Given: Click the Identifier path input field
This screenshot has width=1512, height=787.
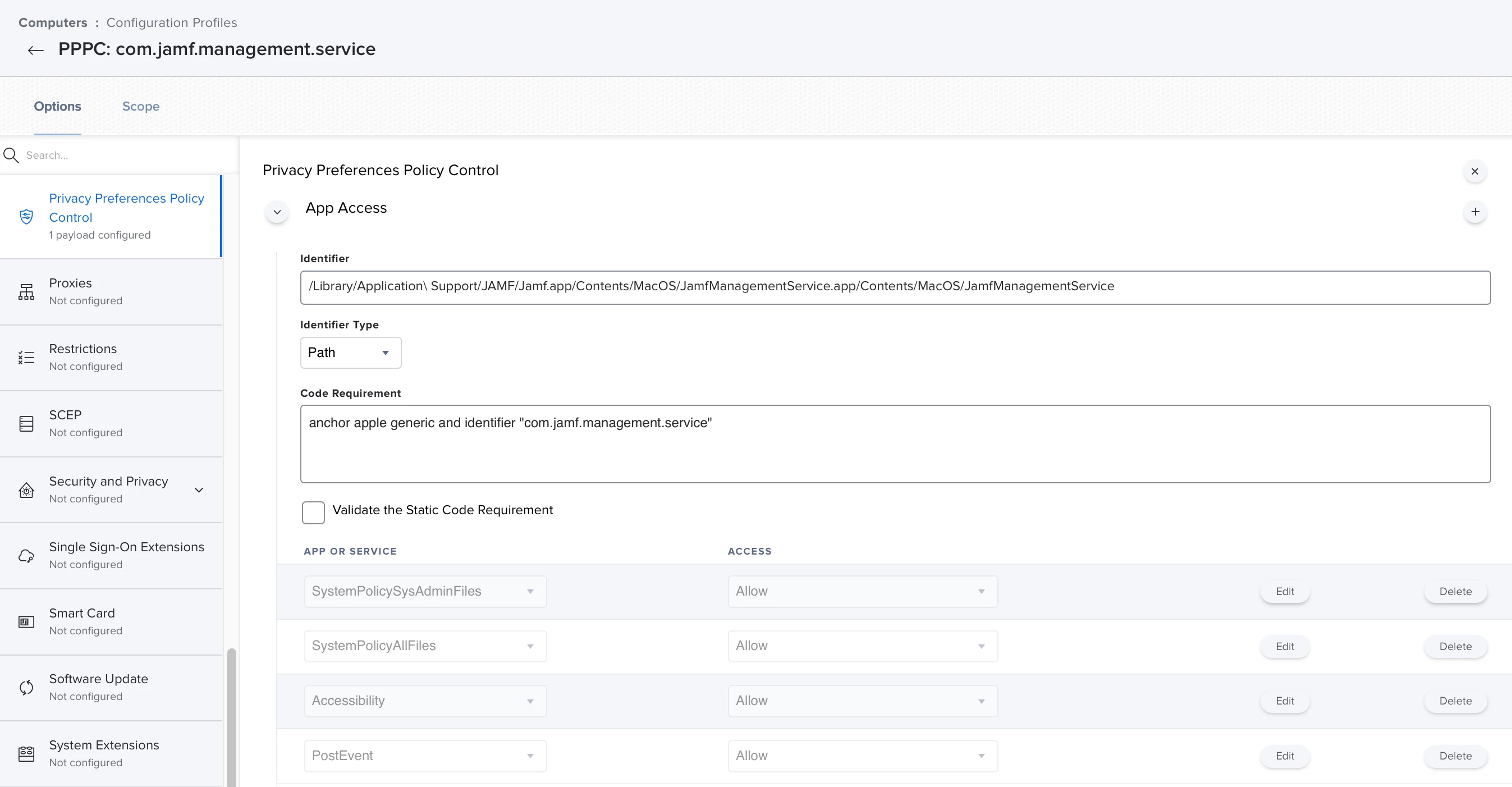Looking at the screenshot, I should click(895, 287).
